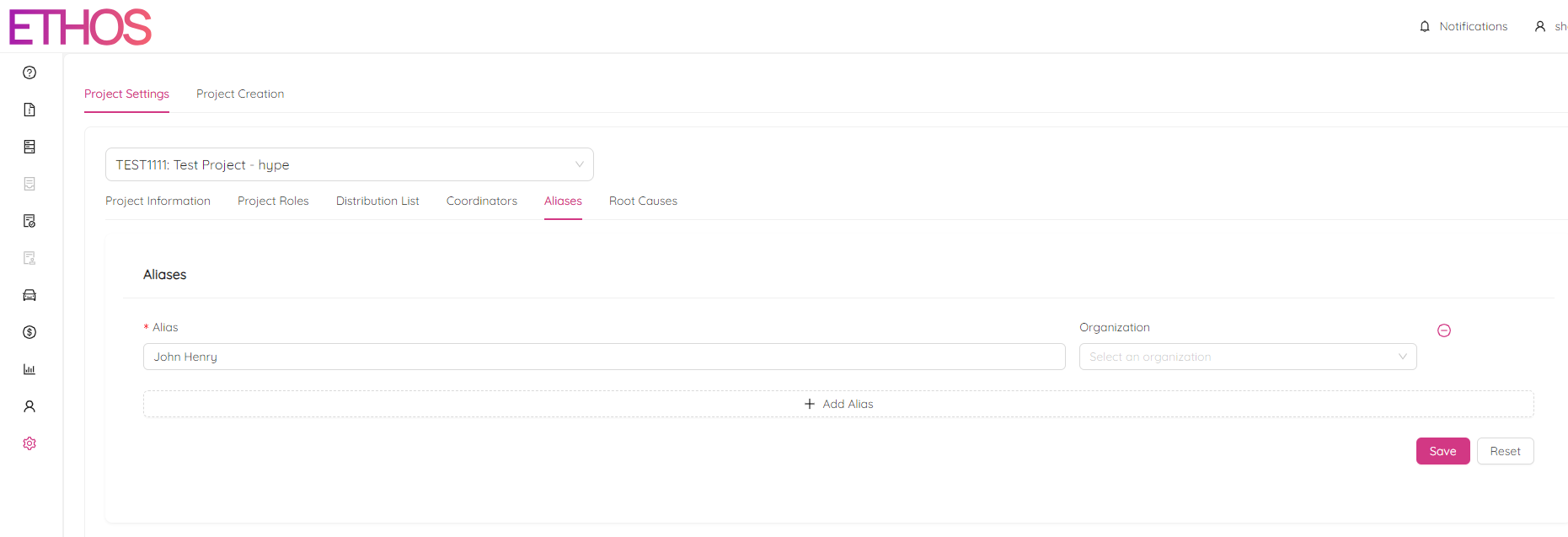Click the Save button
Screen dimensions: 1568x537
pyautogui.click(x=1442, y=451)
